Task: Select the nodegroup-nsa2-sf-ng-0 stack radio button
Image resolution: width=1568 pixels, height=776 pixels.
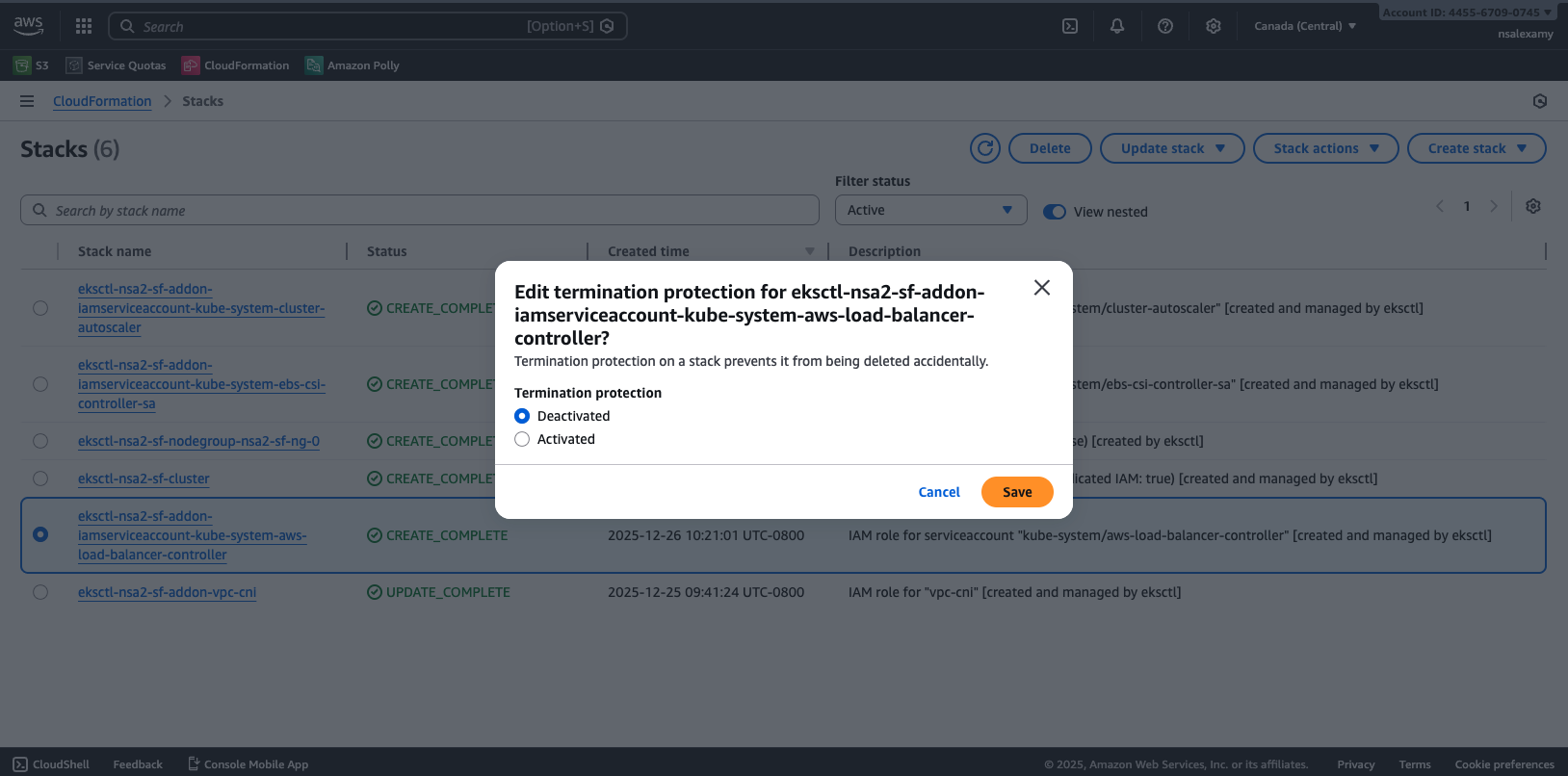Action: pos(40,441)
